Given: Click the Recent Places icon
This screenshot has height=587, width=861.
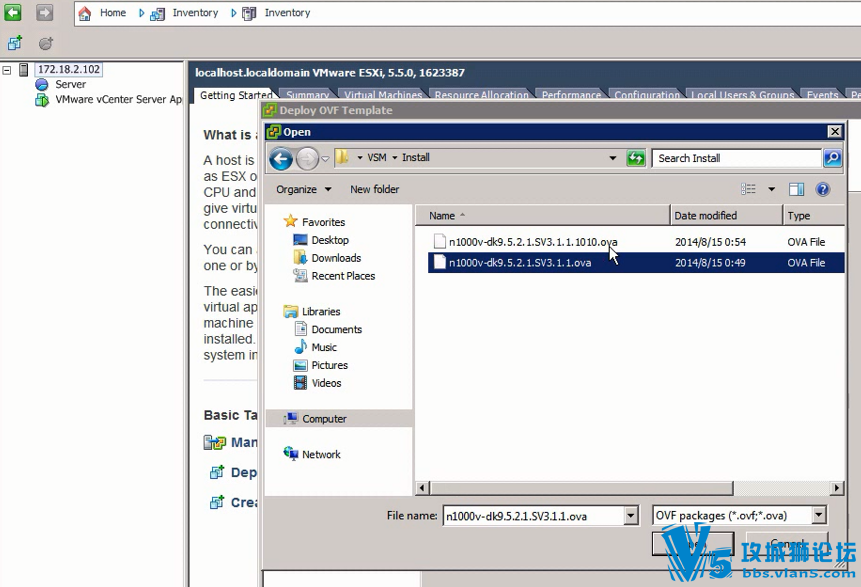Looking at the screenshot, I should coord(300,276).
